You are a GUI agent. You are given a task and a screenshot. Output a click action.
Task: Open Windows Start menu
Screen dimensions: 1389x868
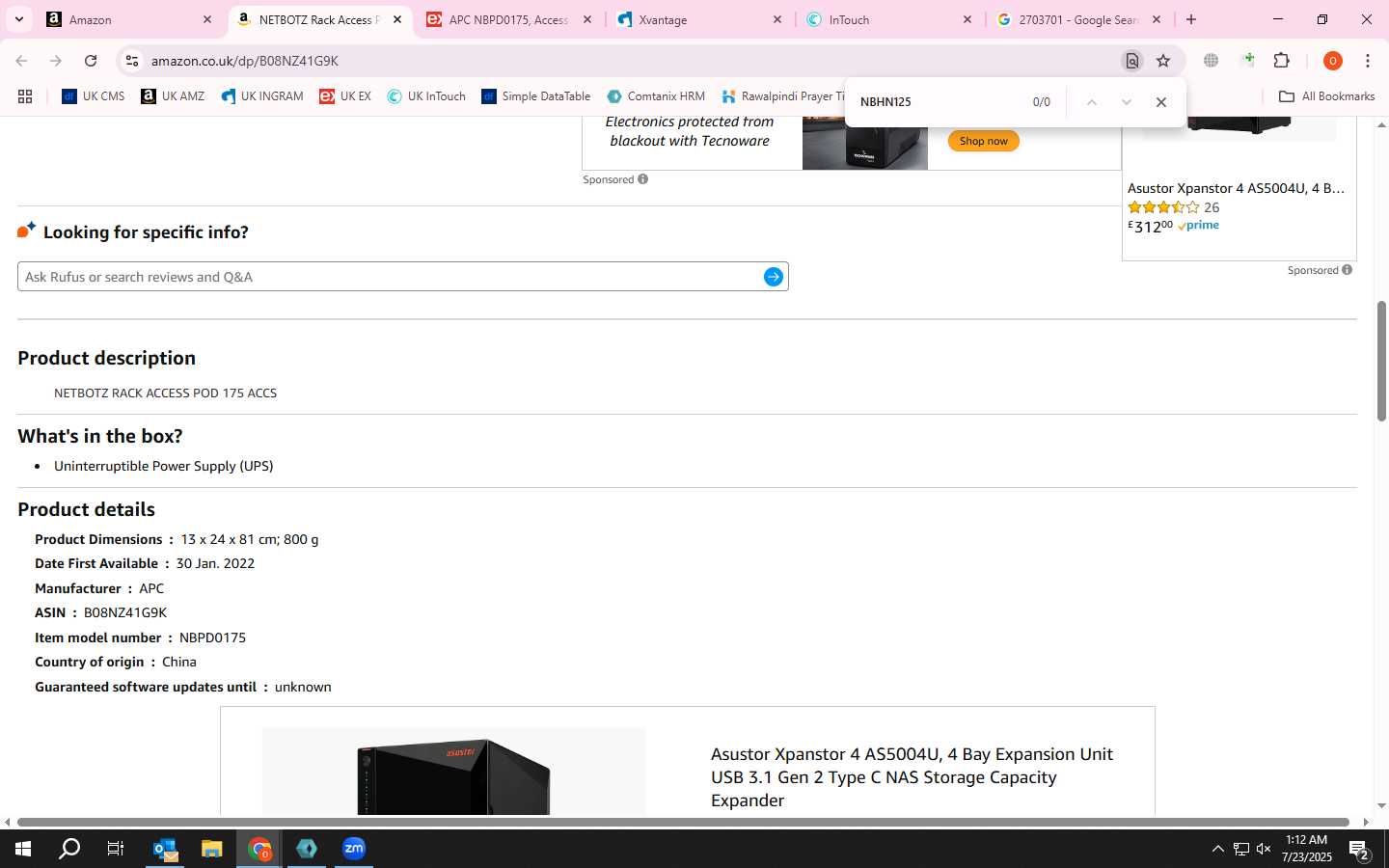click(x=23, y=849)
